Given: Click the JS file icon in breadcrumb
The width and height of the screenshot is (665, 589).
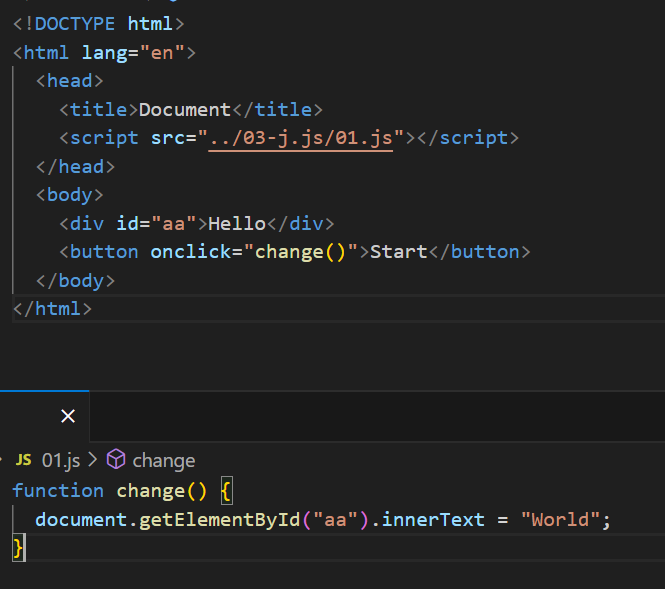Looking at the screenshot, I should [x=23, y=460].
